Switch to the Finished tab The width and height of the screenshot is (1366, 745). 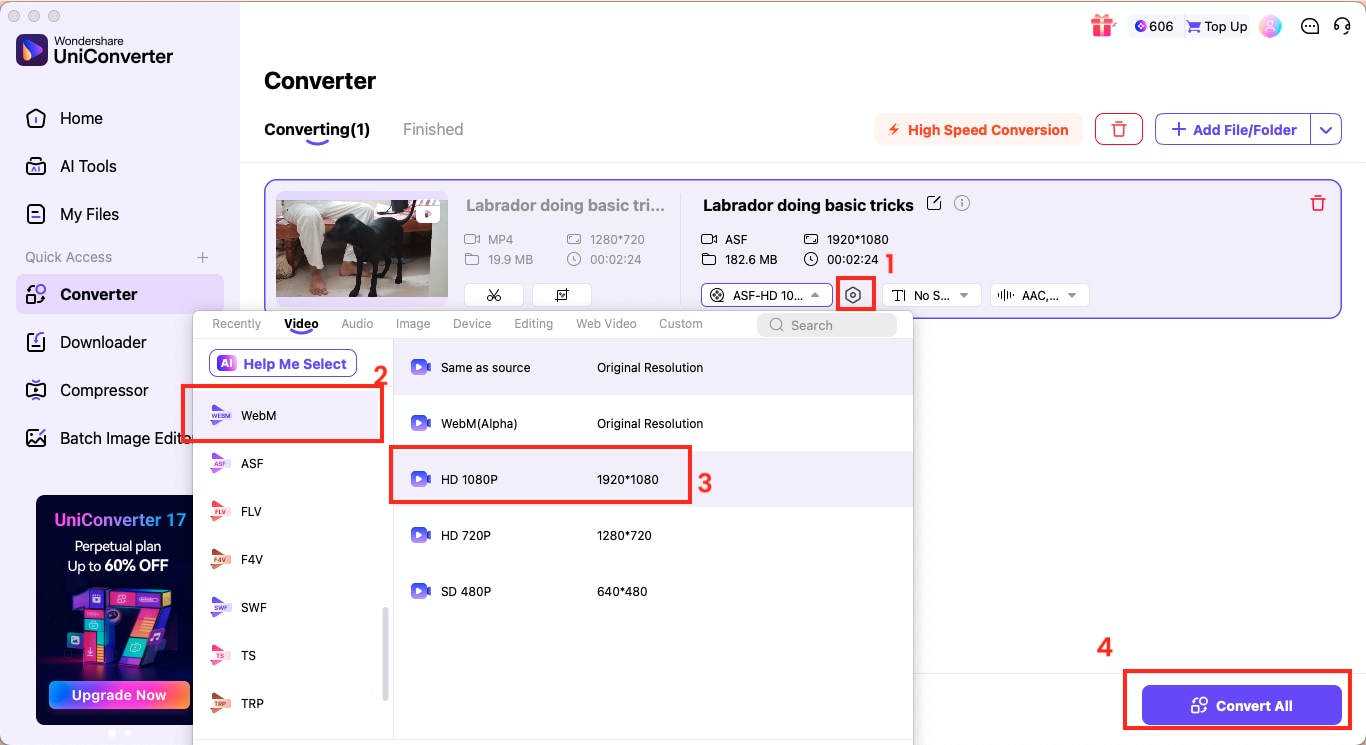click(x=432, y=129)
